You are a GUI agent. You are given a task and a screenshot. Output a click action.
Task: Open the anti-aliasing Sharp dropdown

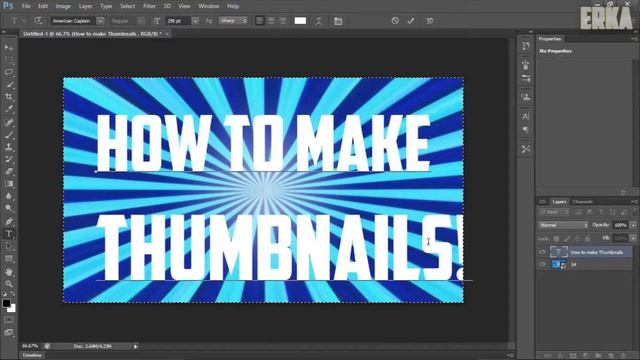coord(233,20)
